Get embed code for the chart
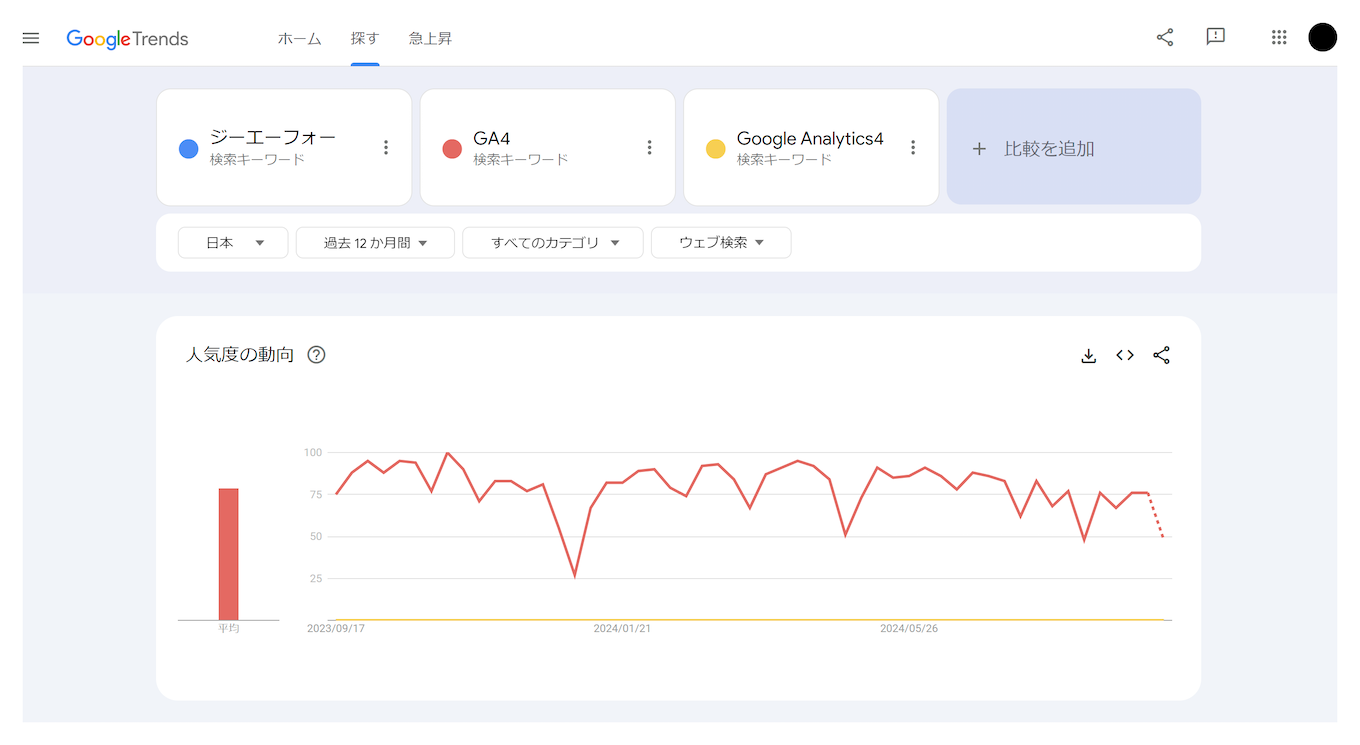The image size is (1360, 745). click(x=1125, y=355)
